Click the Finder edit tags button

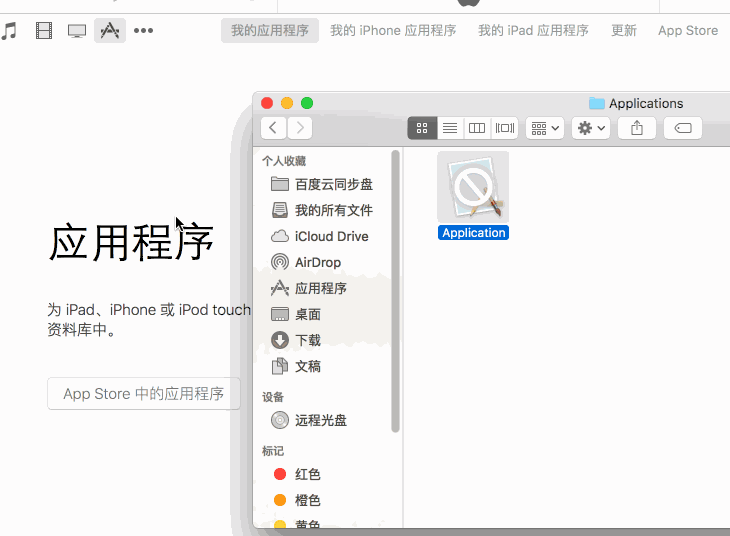pyautogui.click(x=683, y=128)
